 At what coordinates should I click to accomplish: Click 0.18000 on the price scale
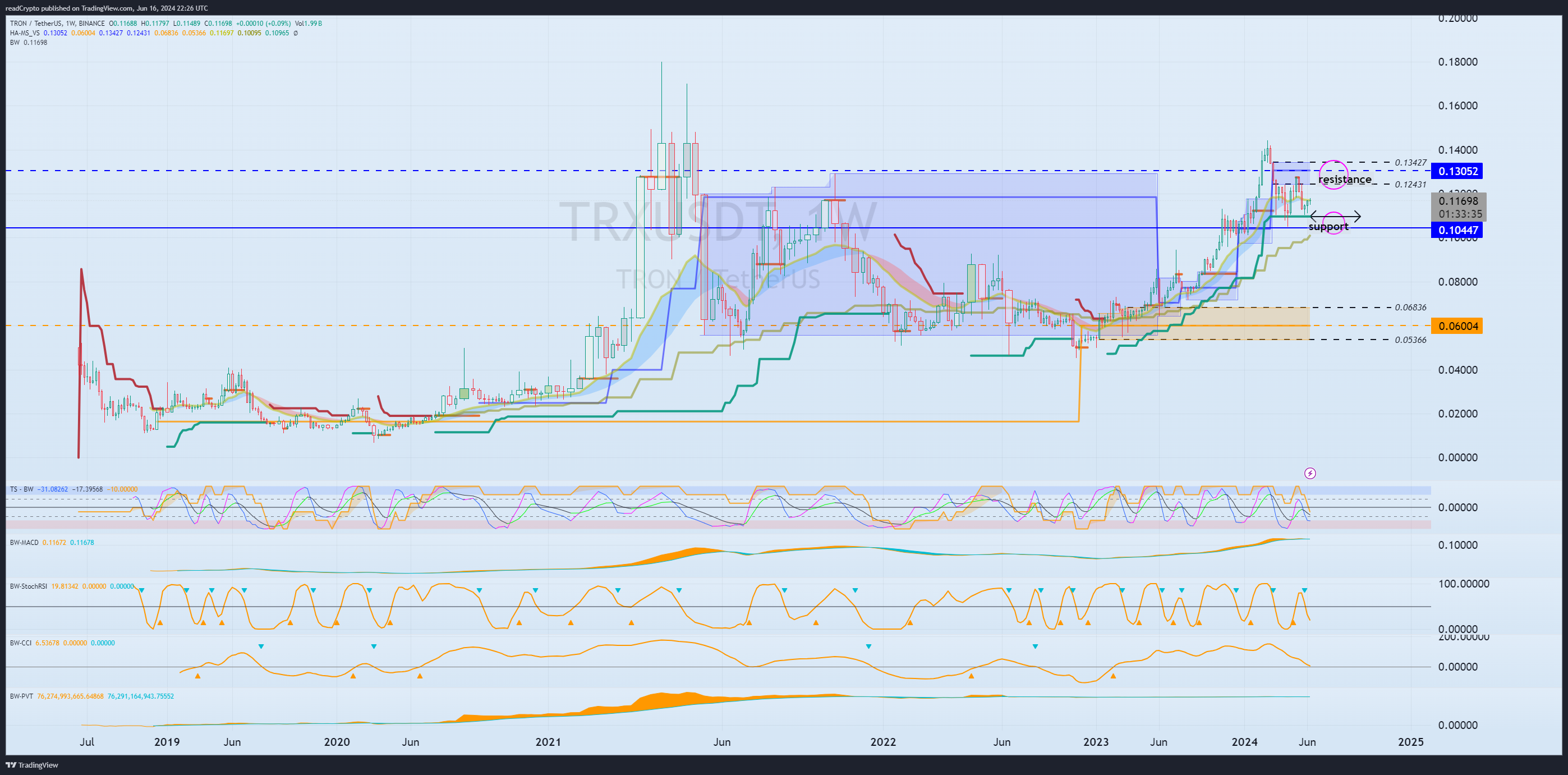click(x=1458, y=62)
